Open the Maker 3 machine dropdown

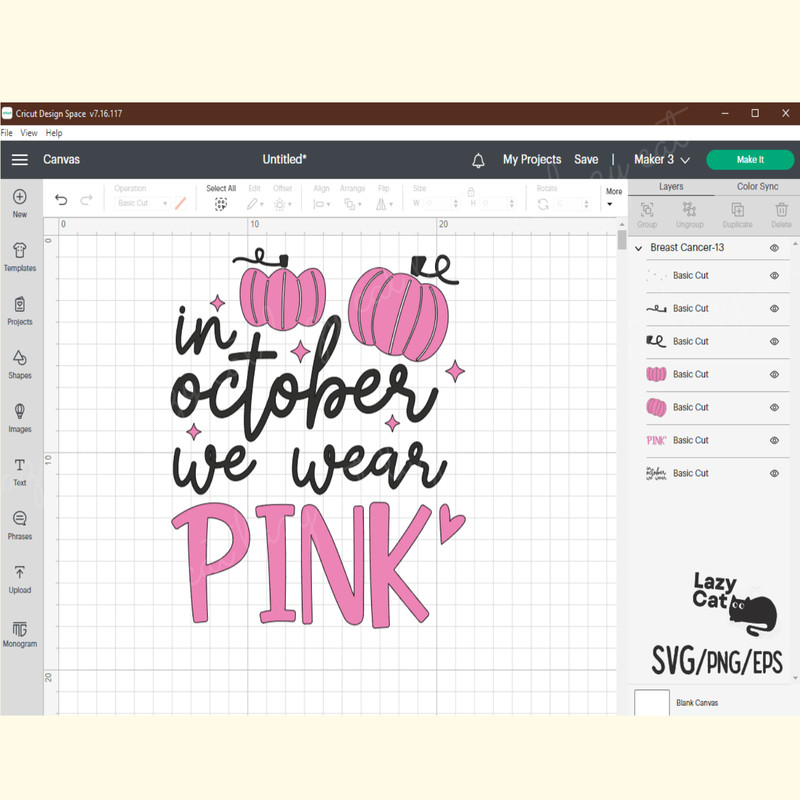coord(660,159)
